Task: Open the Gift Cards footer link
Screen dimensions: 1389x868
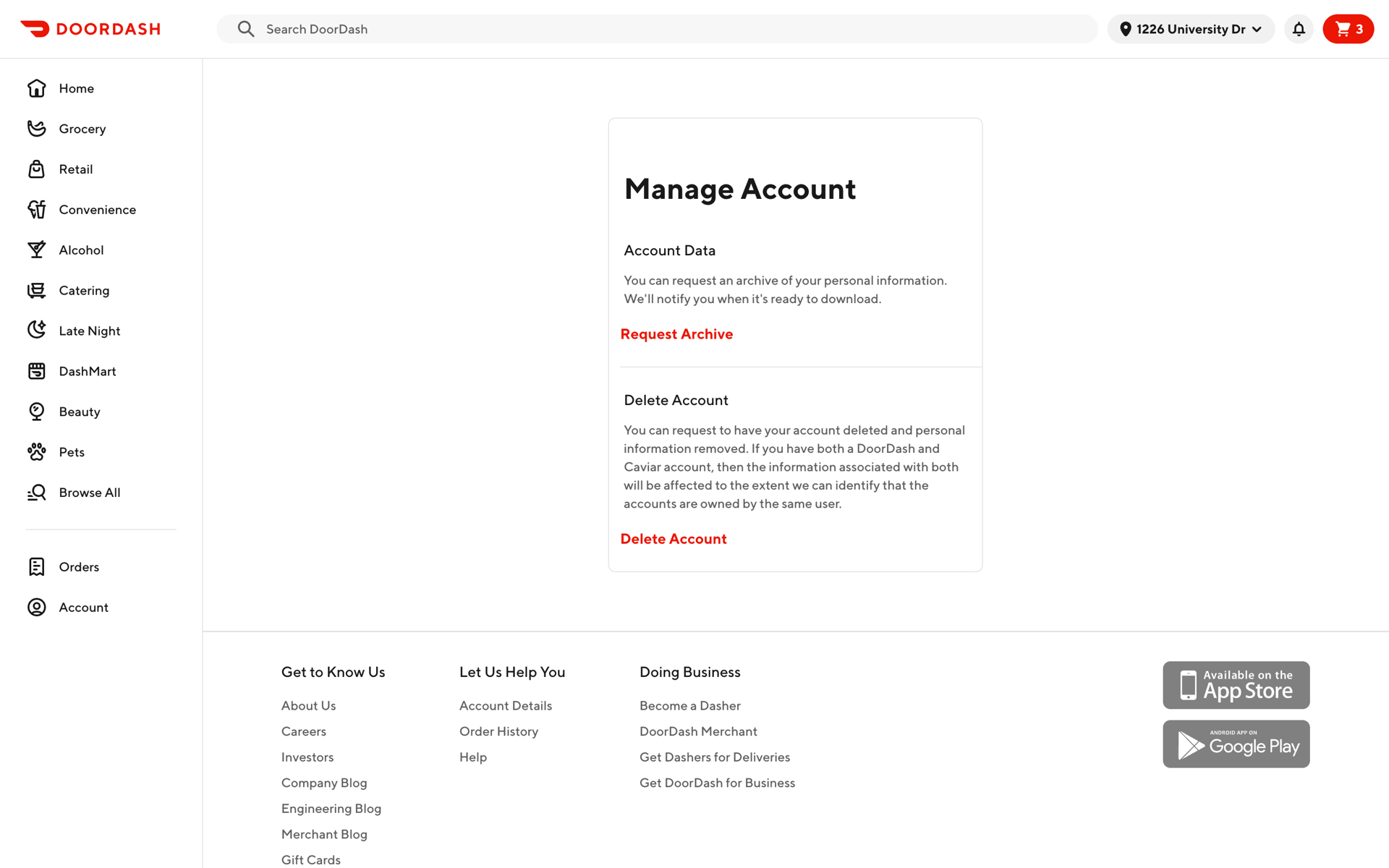Action: click(311, 860)
